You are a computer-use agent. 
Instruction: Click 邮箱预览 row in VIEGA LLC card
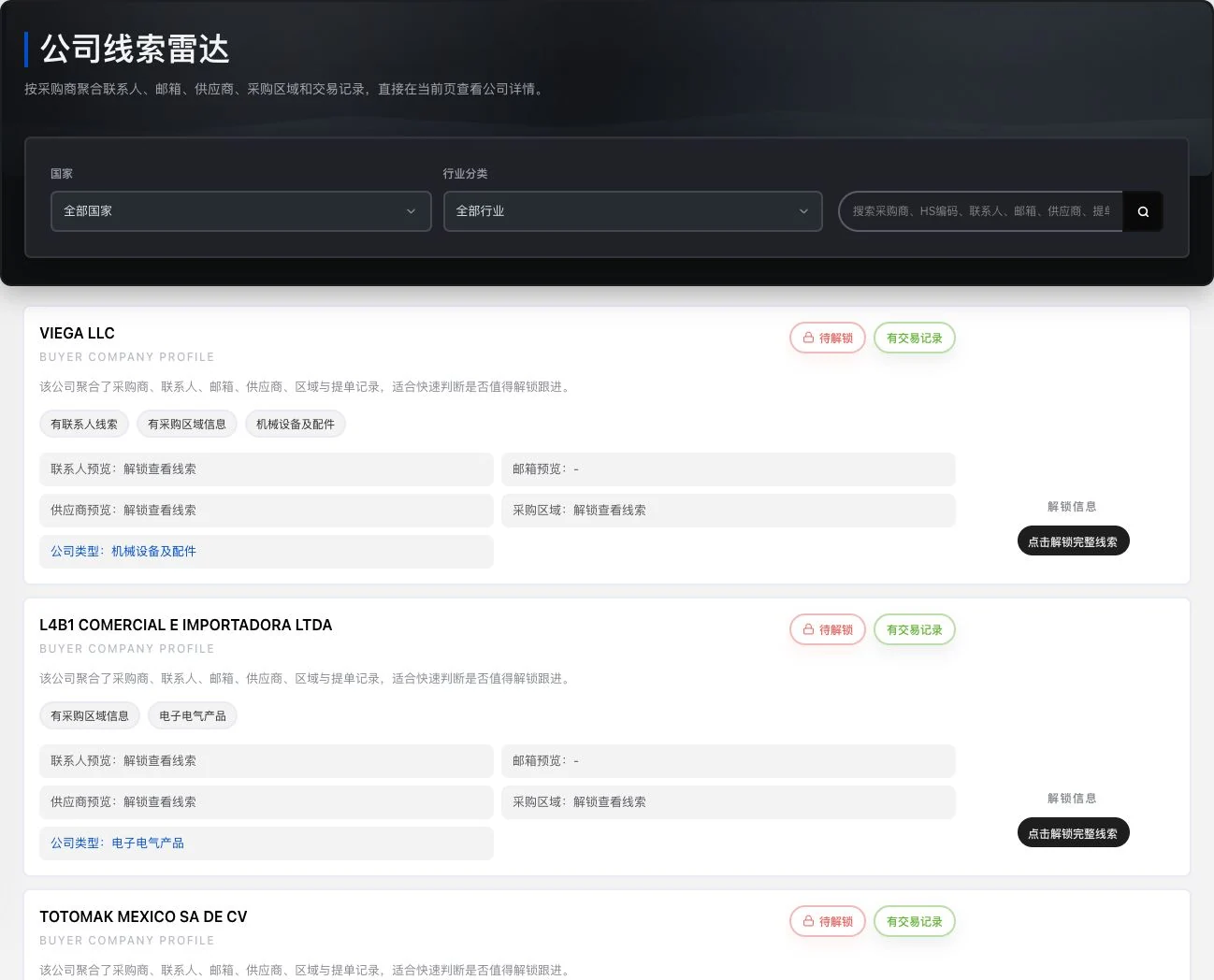729,469
